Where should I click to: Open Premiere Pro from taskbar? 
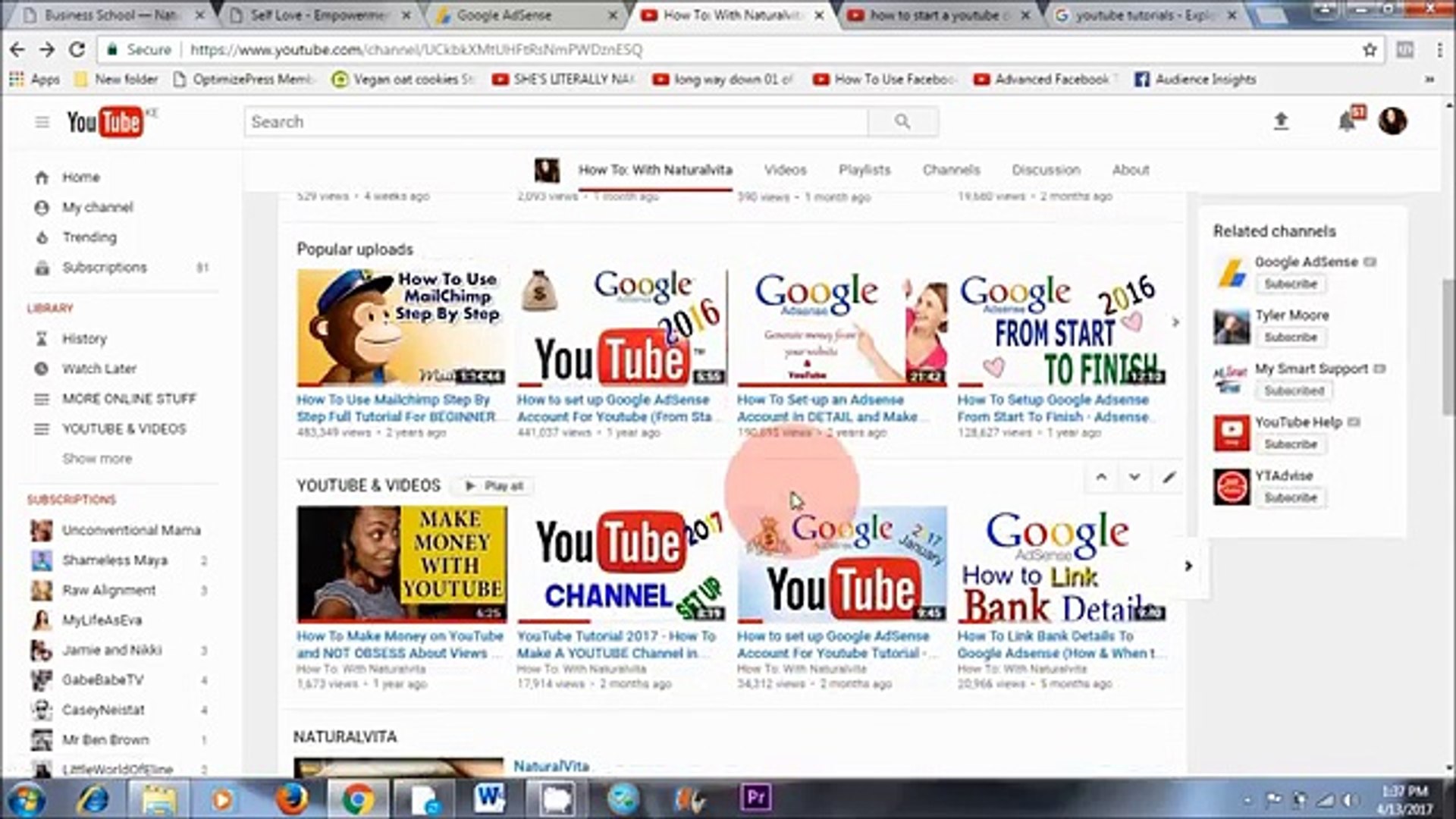pos(756,798)
